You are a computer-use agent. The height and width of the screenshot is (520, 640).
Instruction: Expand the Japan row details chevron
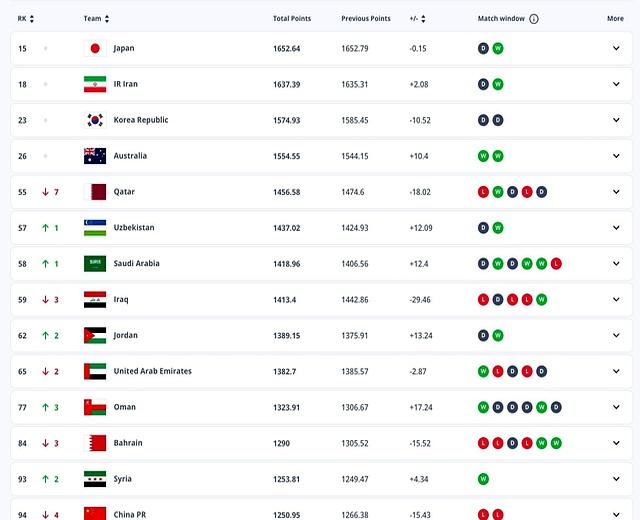(616, 48)
